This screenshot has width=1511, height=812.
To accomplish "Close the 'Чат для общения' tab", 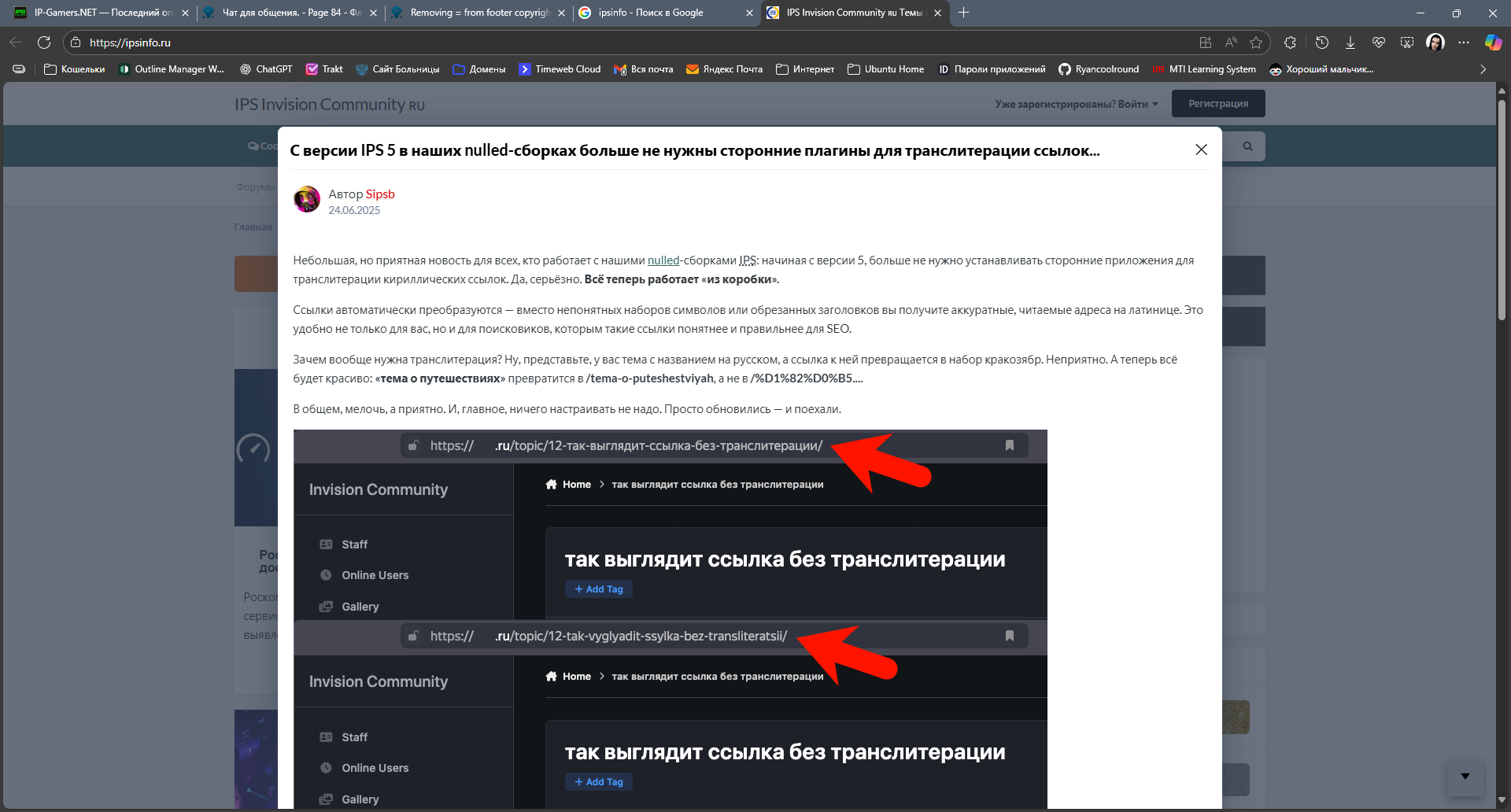I will [373, 13].
